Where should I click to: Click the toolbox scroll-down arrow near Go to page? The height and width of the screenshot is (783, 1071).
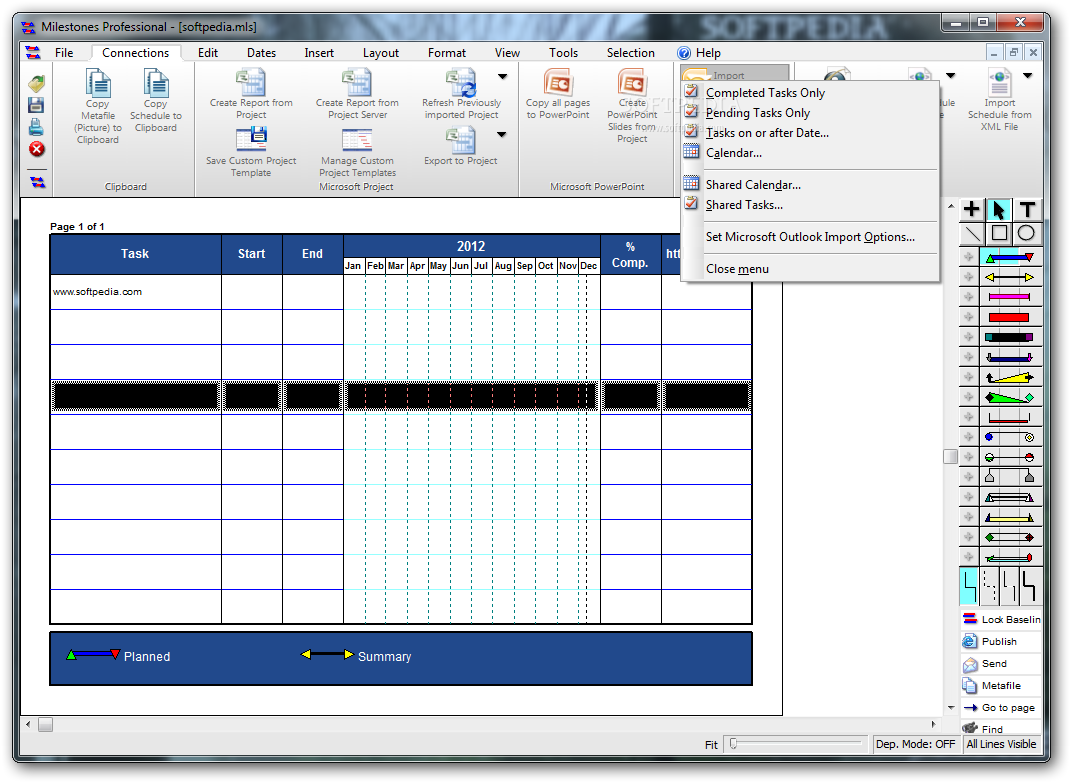pos(951,708)
